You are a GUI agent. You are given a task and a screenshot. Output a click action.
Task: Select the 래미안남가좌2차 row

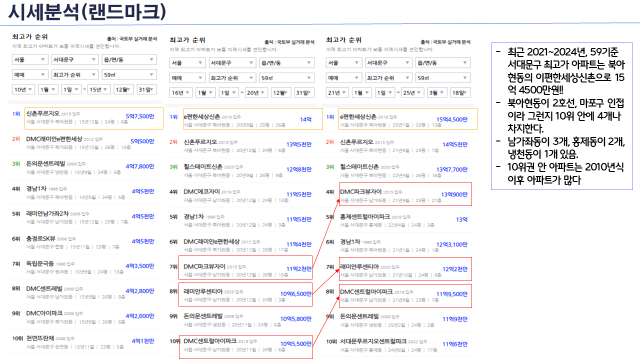pos(86,217)
